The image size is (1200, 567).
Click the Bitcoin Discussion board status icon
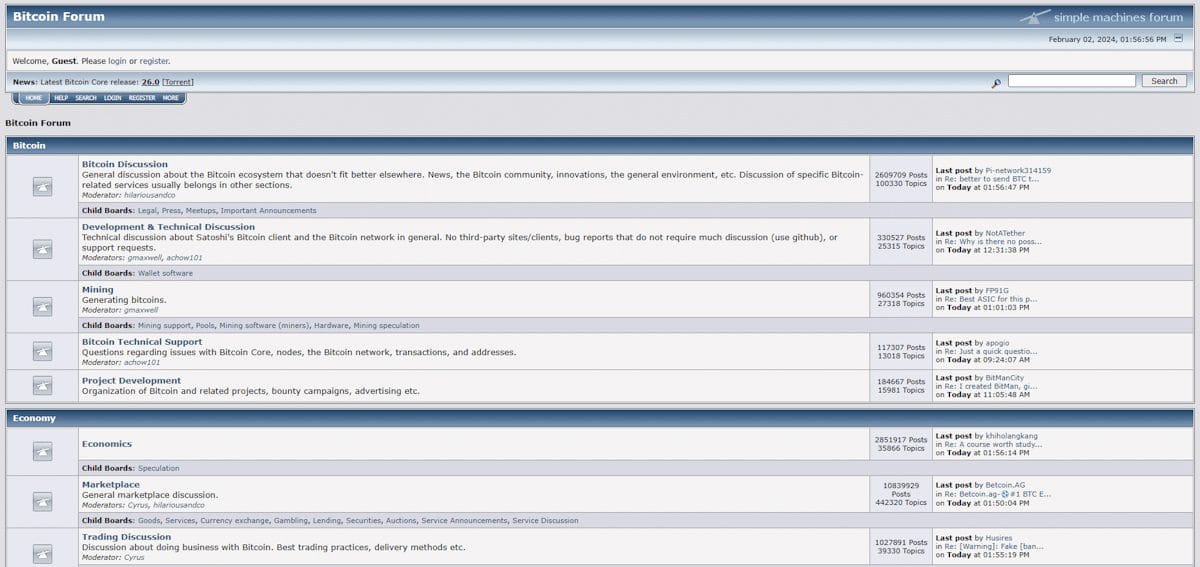tap(42, 186)
